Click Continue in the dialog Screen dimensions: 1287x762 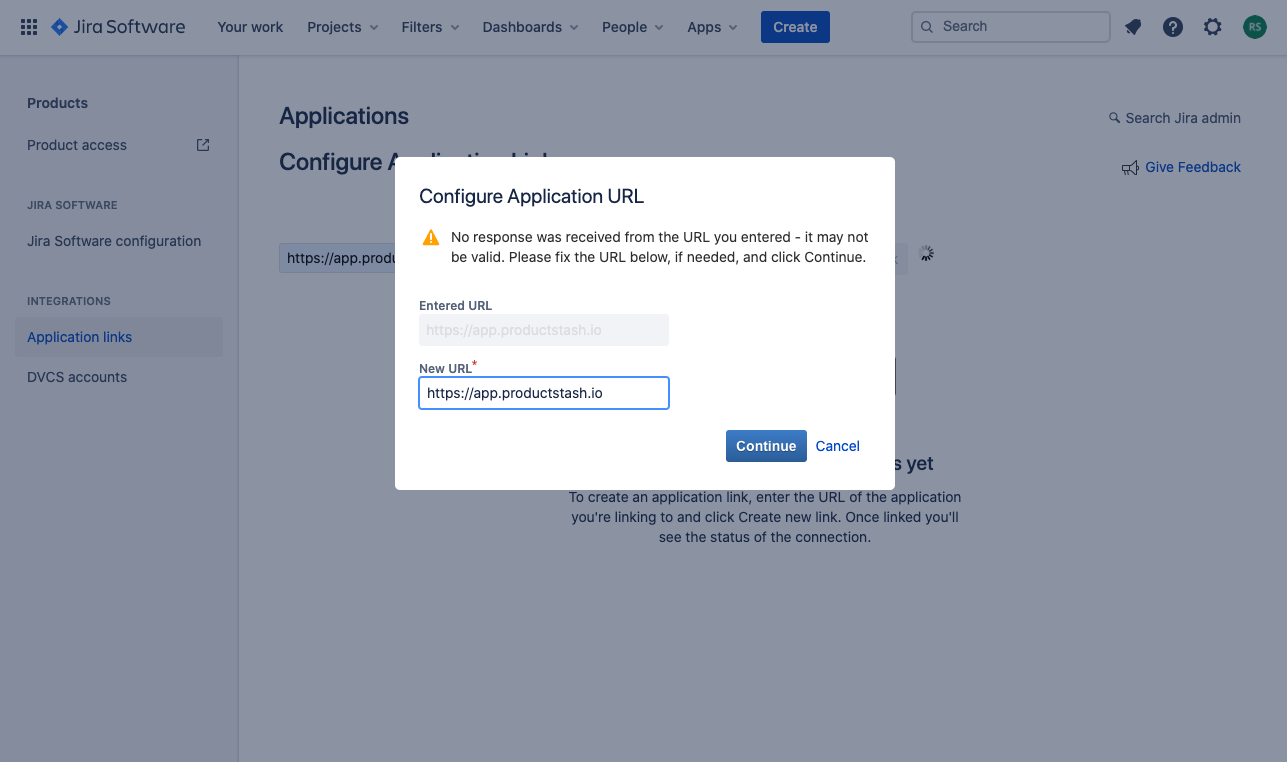click(766, 446)
